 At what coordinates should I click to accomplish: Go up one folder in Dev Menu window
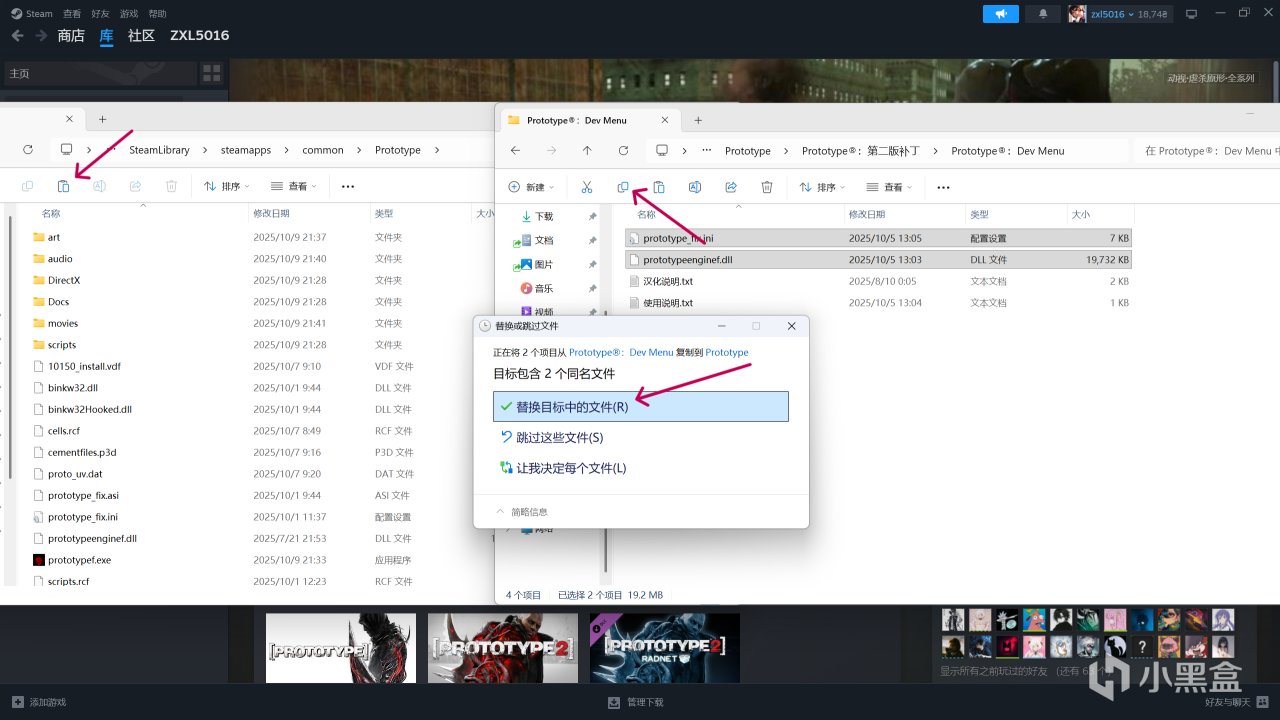click(587, 151)
